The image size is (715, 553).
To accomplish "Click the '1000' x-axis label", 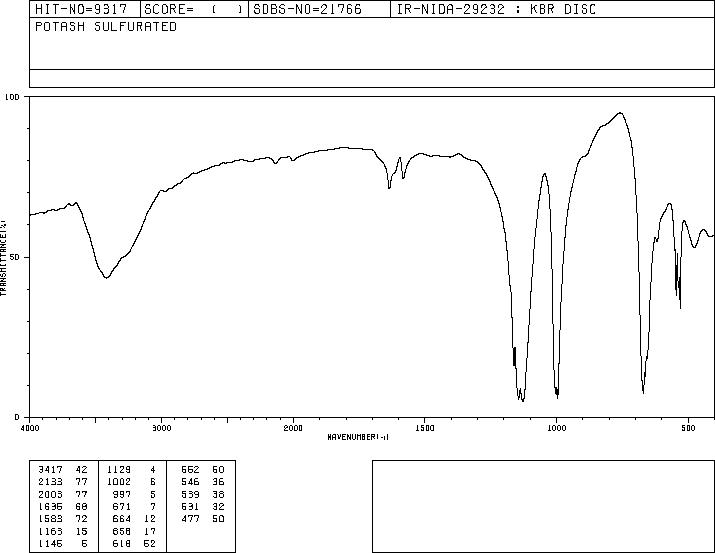I will (557, 428).
